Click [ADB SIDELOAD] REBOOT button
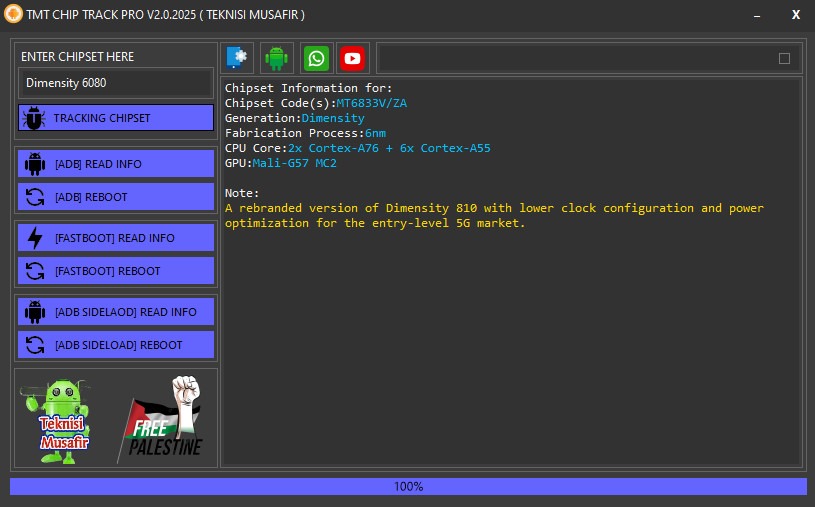The image size is (815, 507). pyautogui.click(x=115, y=345)
